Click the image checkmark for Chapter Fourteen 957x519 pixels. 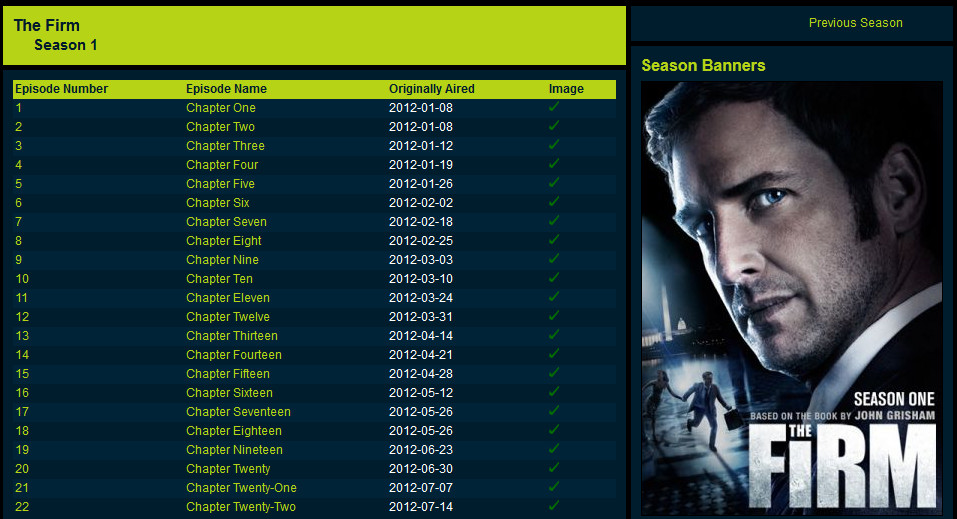click(x=554, y=354)
